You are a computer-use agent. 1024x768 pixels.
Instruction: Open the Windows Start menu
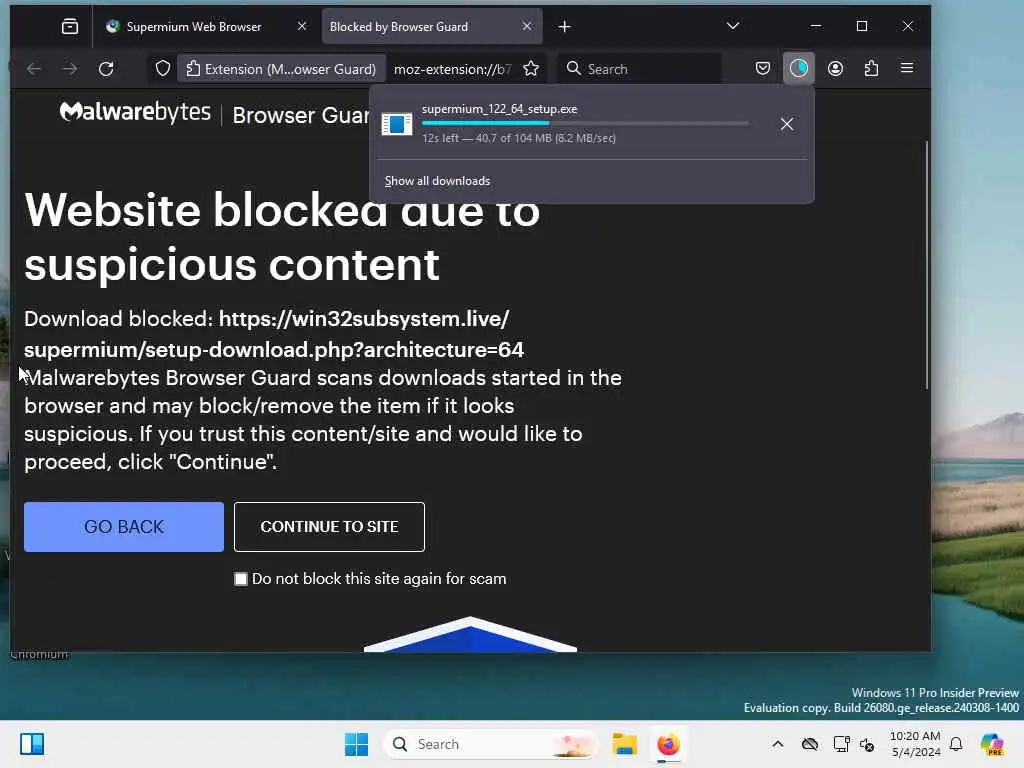pos(357,744)
